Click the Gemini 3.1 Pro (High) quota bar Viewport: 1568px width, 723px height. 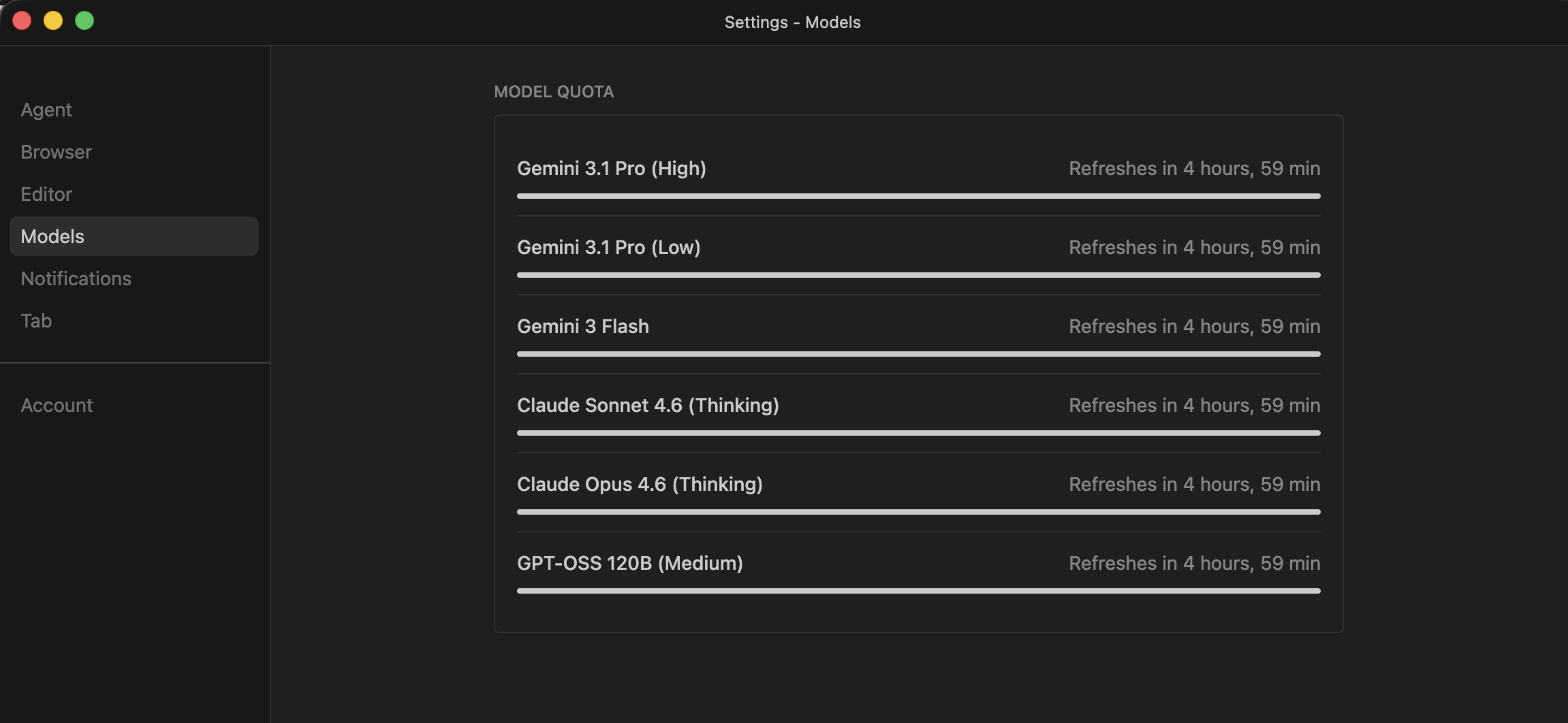click(x=918, y=196)
